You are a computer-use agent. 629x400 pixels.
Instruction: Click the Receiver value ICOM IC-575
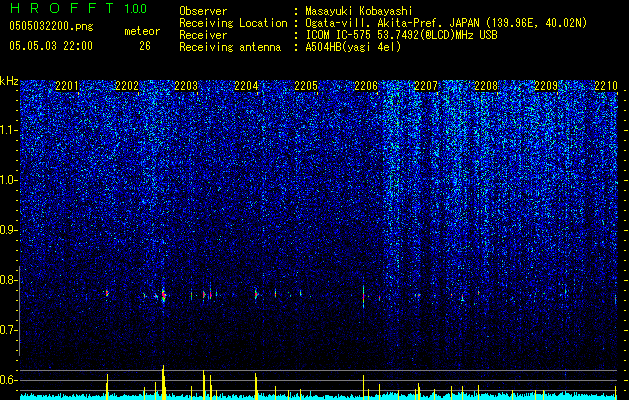point(340,35)
